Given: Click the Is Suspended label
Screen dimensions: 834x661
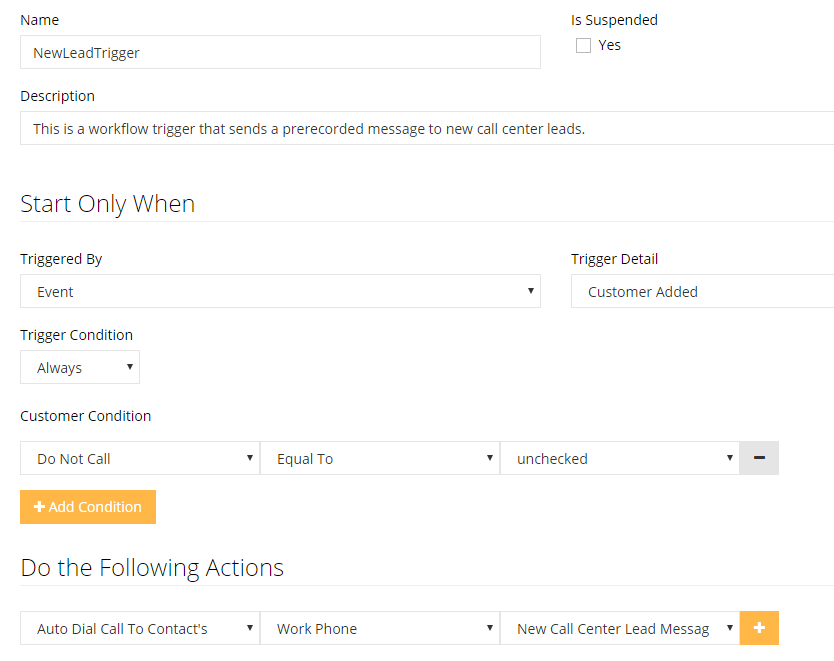Looking at the screenshot, I should (x=614, y=20).
